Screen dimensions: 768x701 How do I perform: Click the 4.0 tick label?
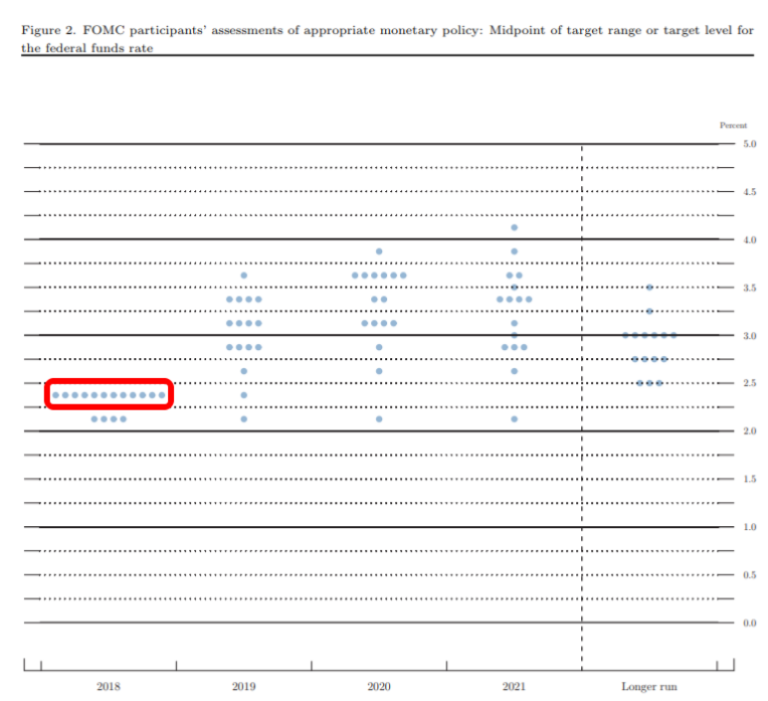click(x=749, y=240)
